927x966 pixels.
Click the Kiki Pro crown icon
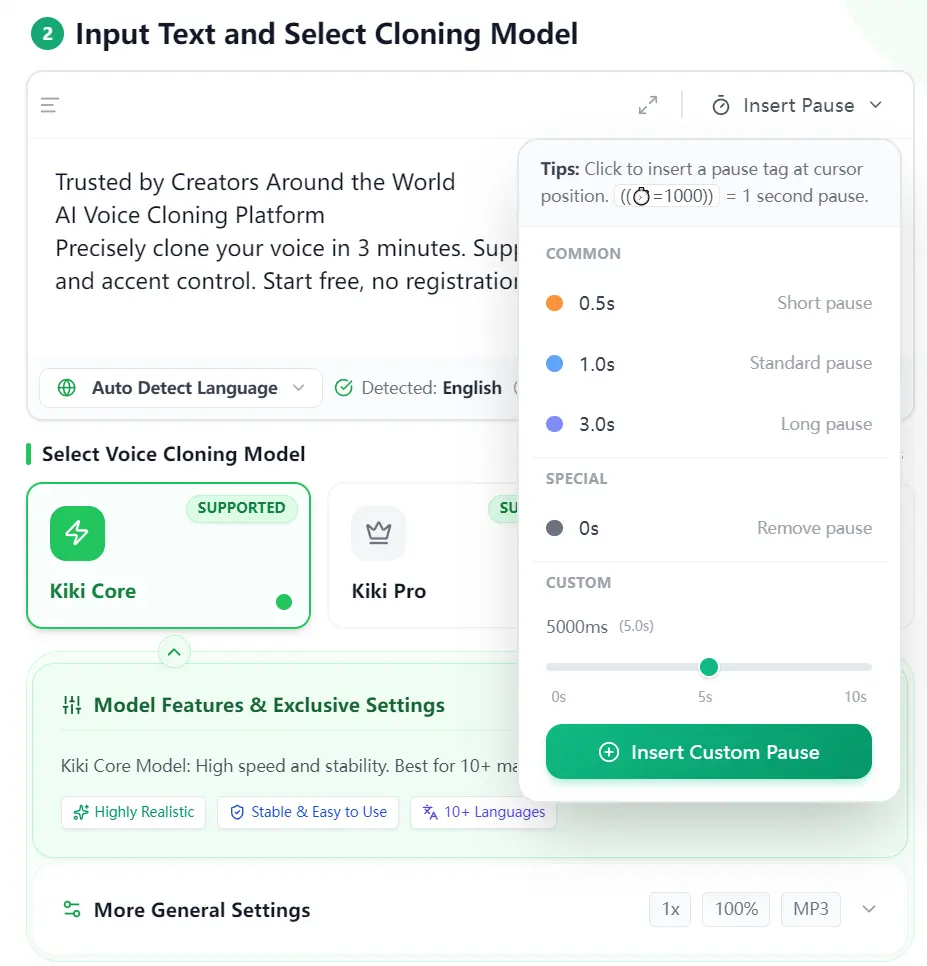(378, 533)
